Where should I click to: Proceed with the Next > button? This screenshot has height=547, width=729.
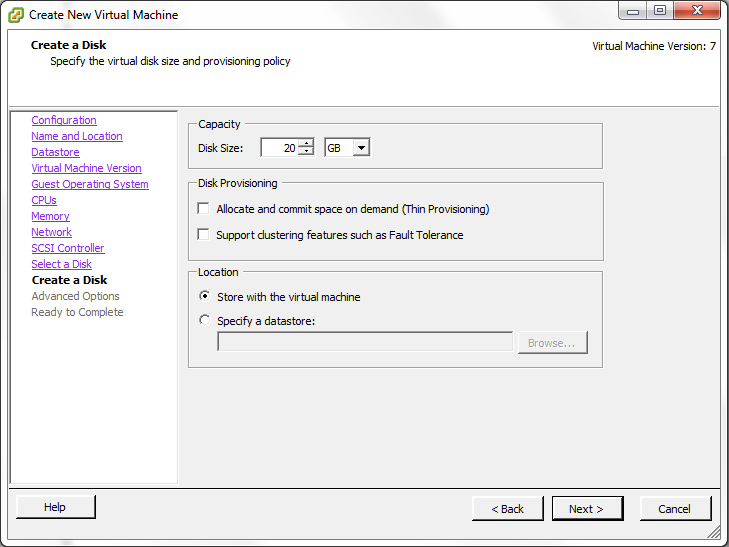coord(587,509)
